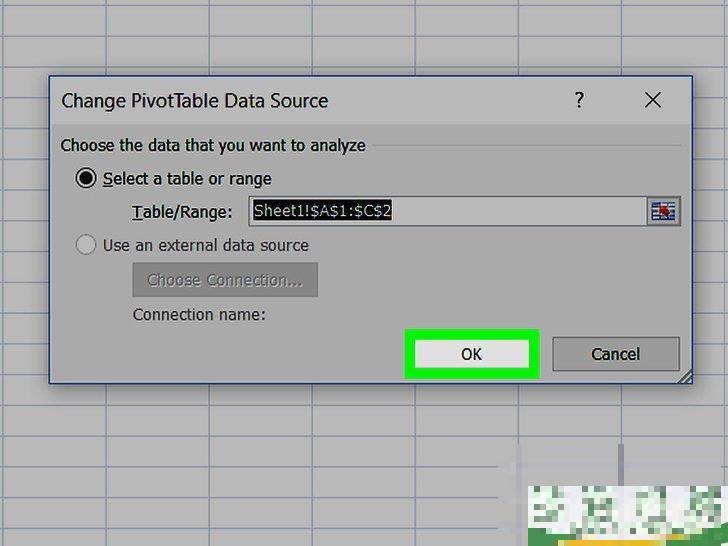
Task: Click the collapse dialog range selector icon
Action: coord(663,211)
